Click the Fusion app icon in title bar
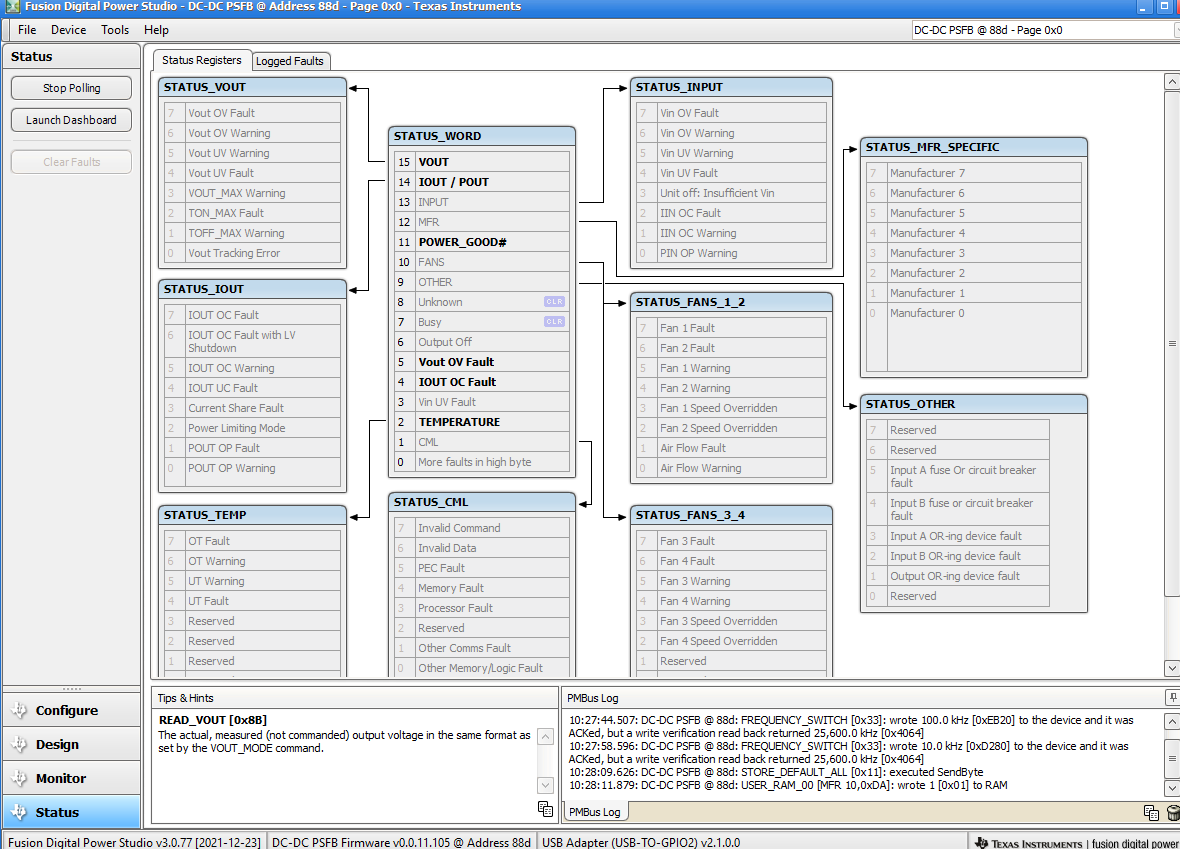The height and width of the screenshot is (849, 1180). (x=11, y=7)
